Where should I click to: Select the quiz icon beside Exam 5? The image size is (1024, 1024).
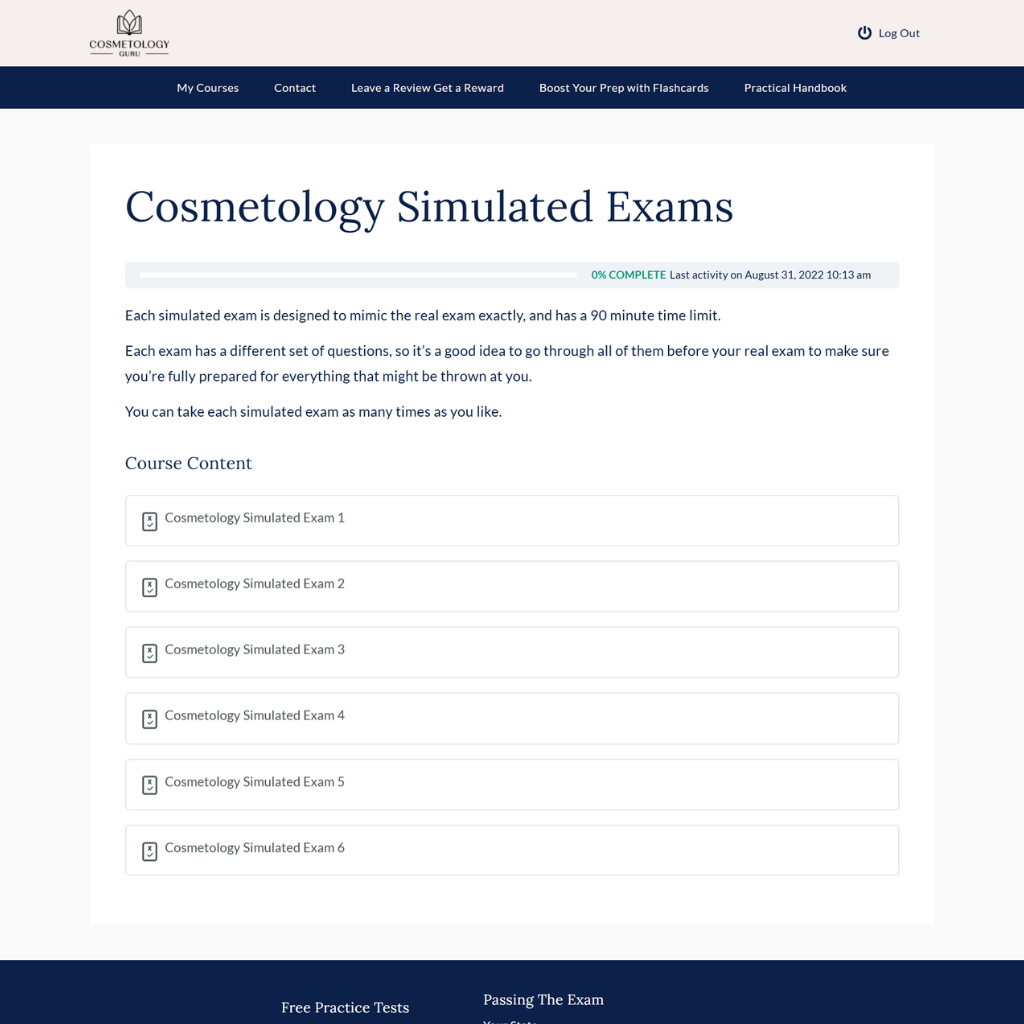[x=149, y=785]
